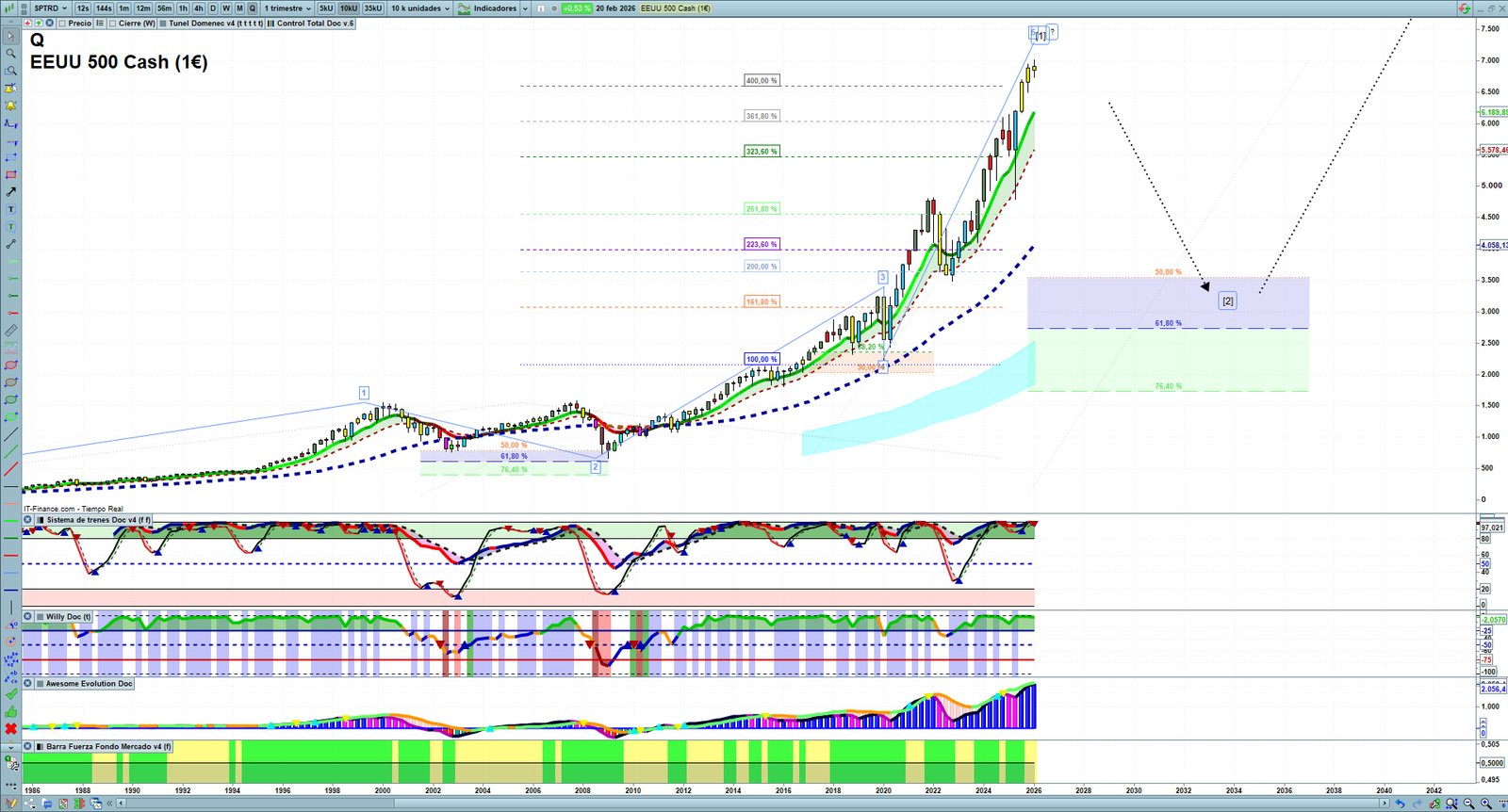
Task: Click the W weekly timeframe button
Action: point(226,8)
